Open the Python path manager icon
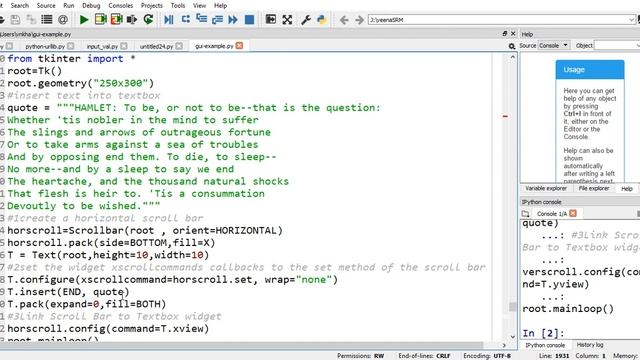Screen dimensions: 640x360 click(x=322, y=19)
